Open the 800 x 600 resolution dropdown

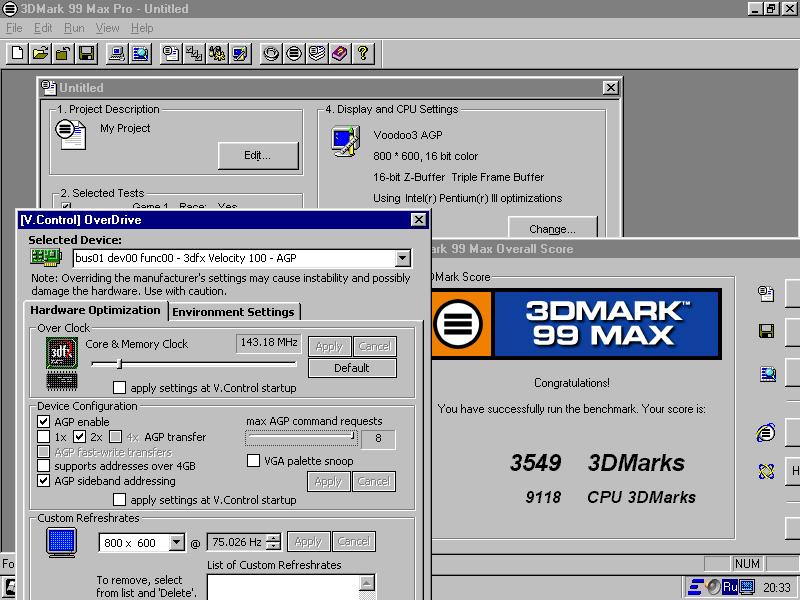pos(177,542)
